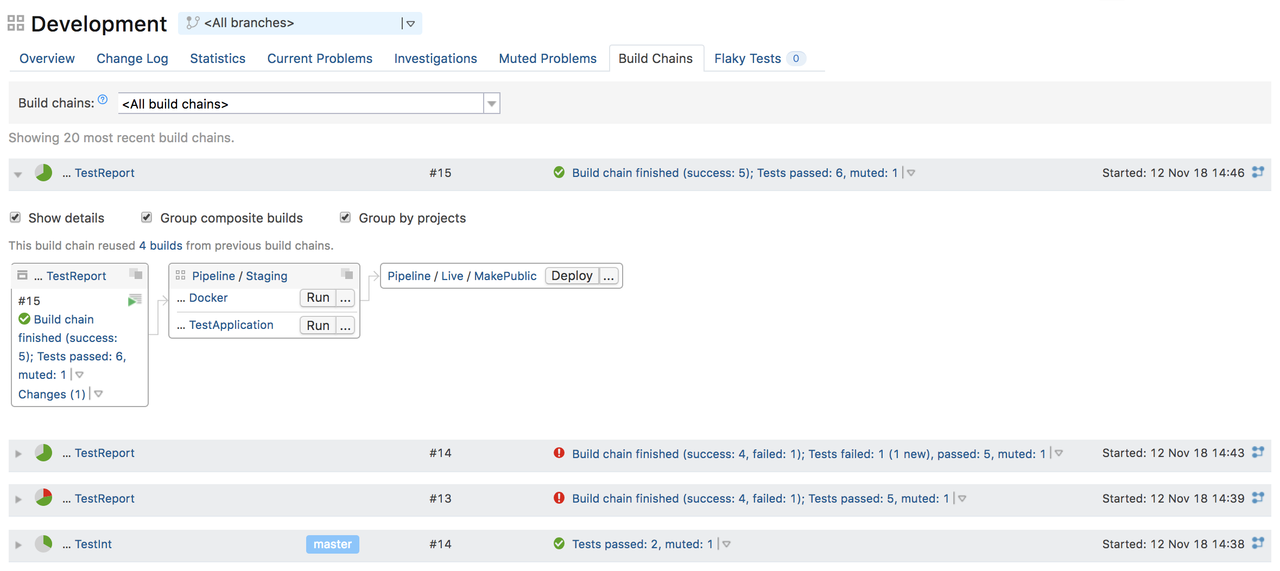Open the All branches dropdown
This screenshot has height=571, width=1280.
click(300, 23)
